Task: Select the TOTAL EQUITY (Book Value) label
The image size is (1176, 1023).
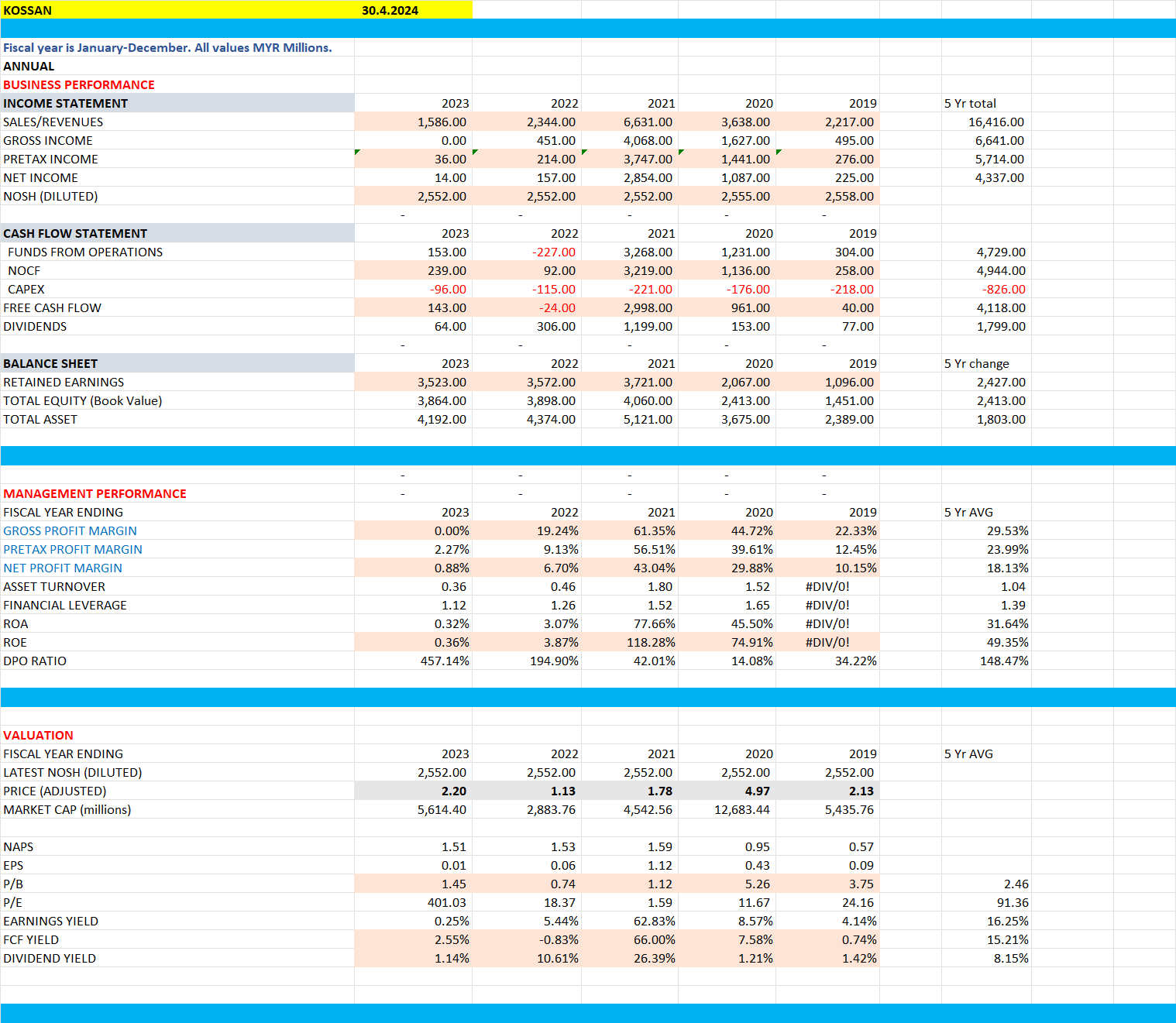Action: 83,400
